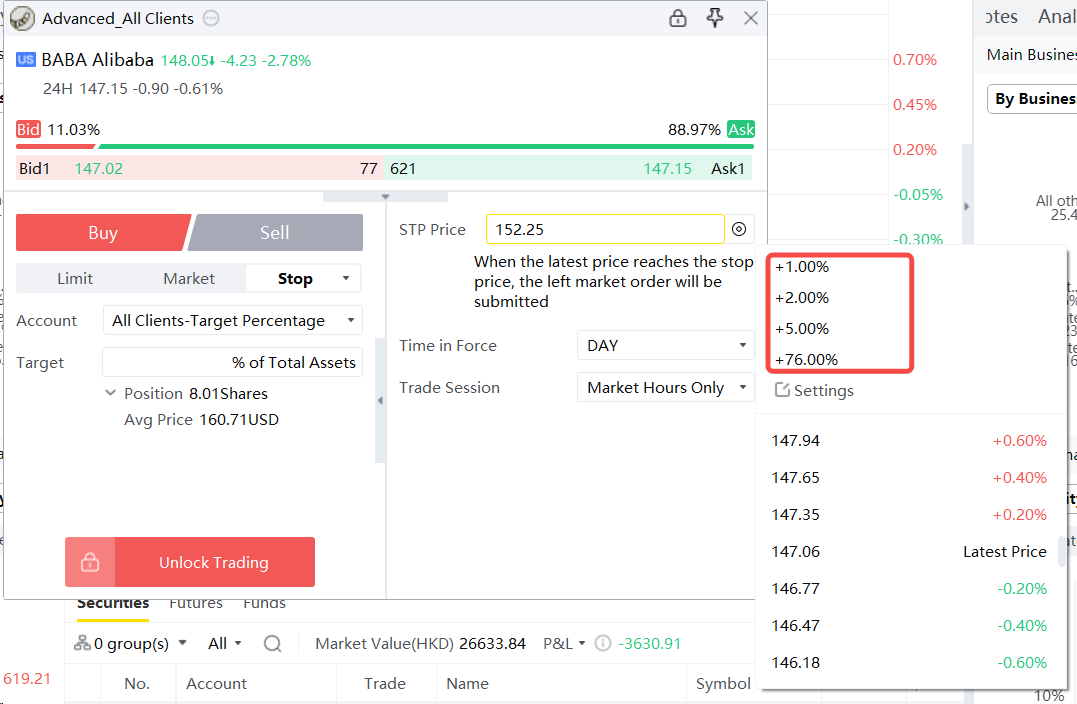Click the STP Price input field
Image resolution: width=1077 pixels, height=704 pixels.
[605, 229]
